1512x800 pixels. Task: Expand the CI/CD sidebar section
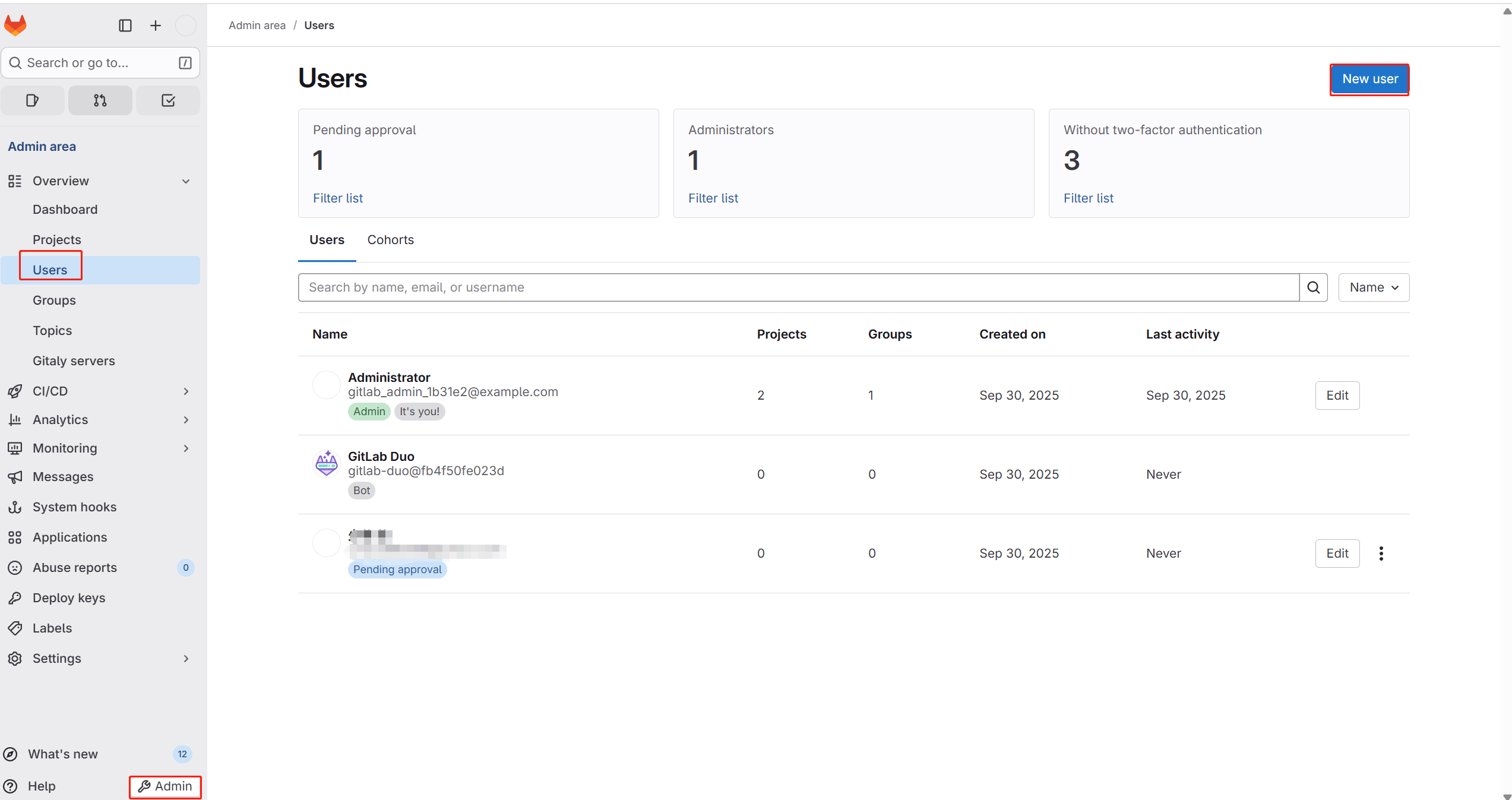pyautogui.click(x=186, y=391)
